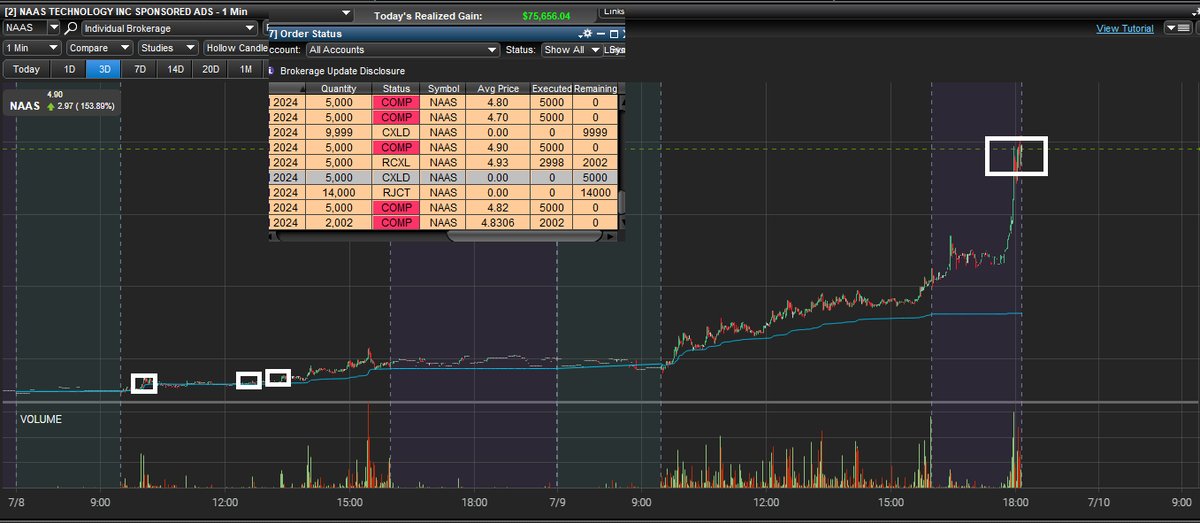
Task: Open the Studies dropdown
Action: 166,47
